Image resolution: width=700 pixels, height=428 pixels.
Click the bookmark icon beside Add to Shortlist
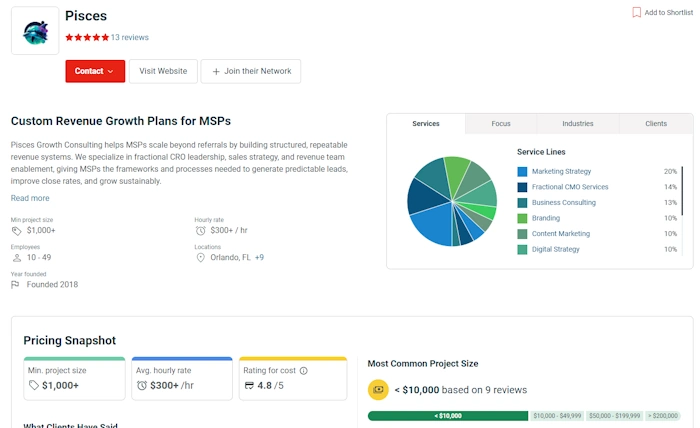(x=637, y=12)
